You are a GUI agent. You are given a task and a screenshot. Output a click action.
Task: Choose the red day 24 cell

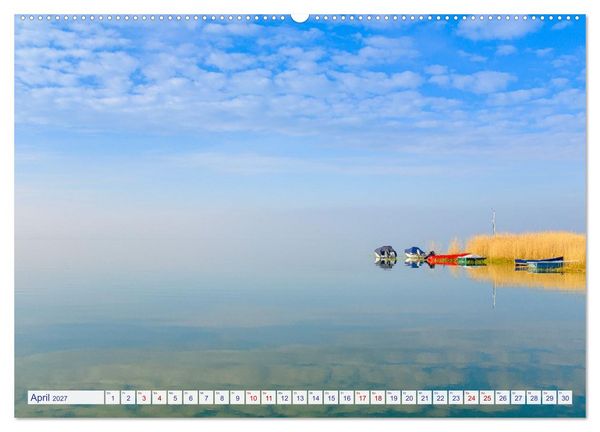click(x=471, y=397)
